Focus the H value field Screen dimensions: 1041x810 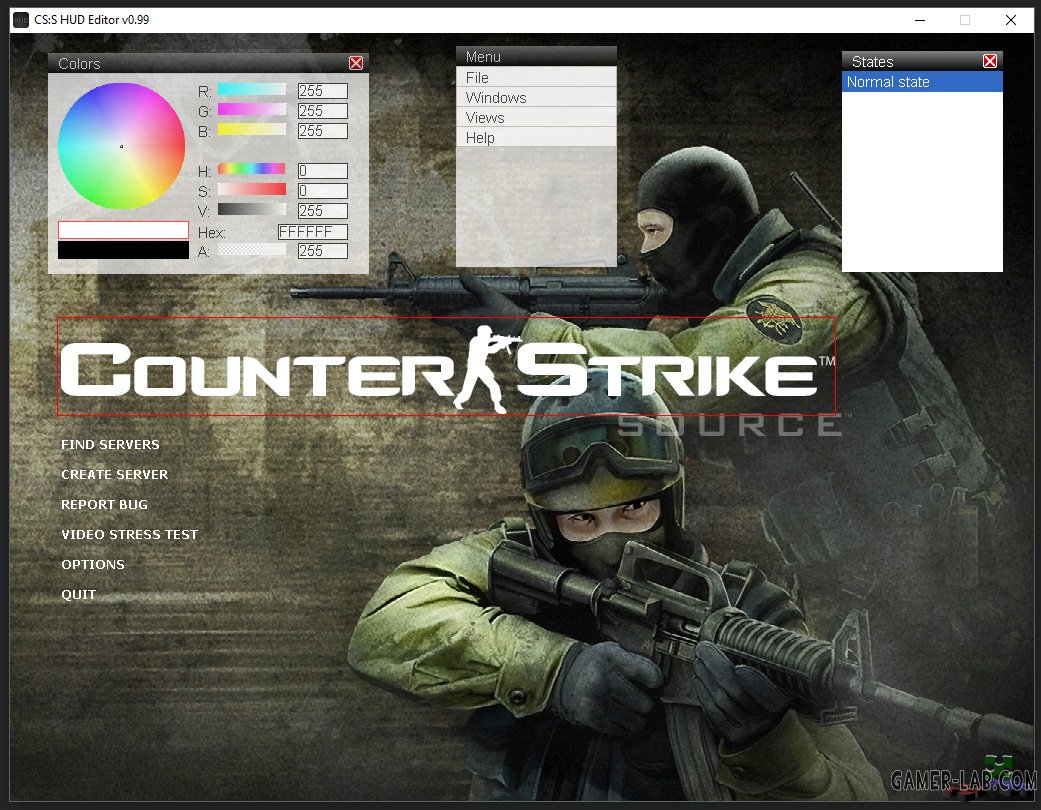323,171
